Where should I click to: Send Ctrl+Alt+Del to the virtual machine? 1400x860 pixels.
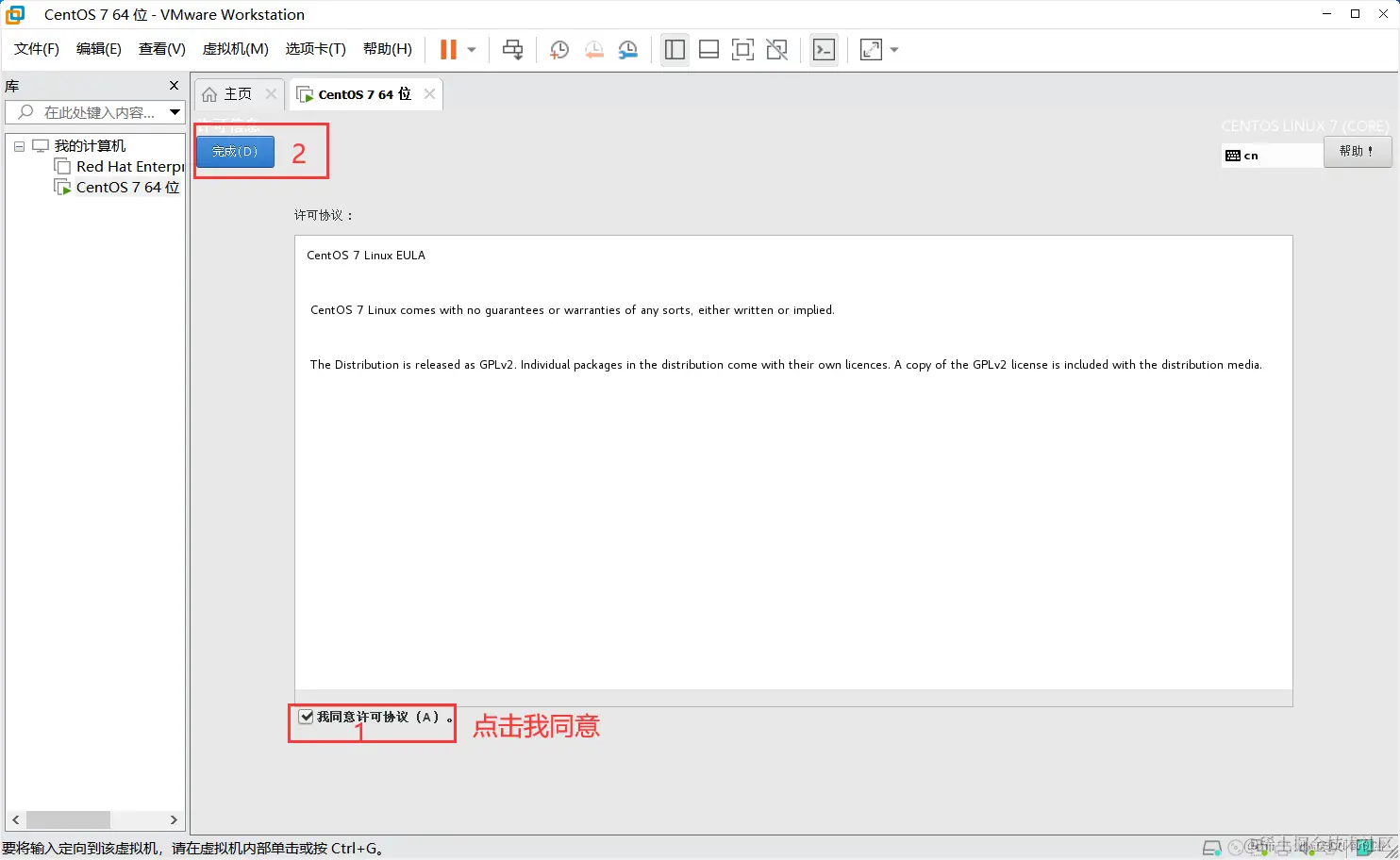[512, 50]
